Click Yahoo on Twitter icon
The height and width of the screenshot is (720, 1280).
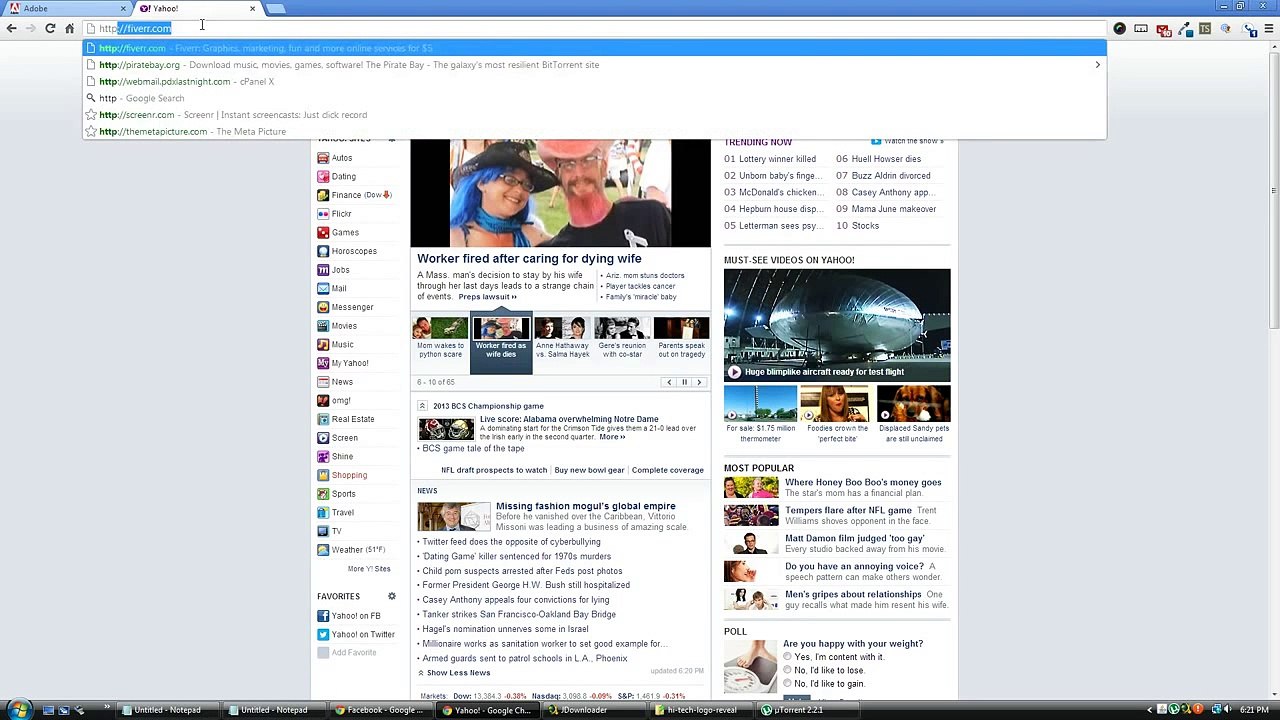point(323,634)
